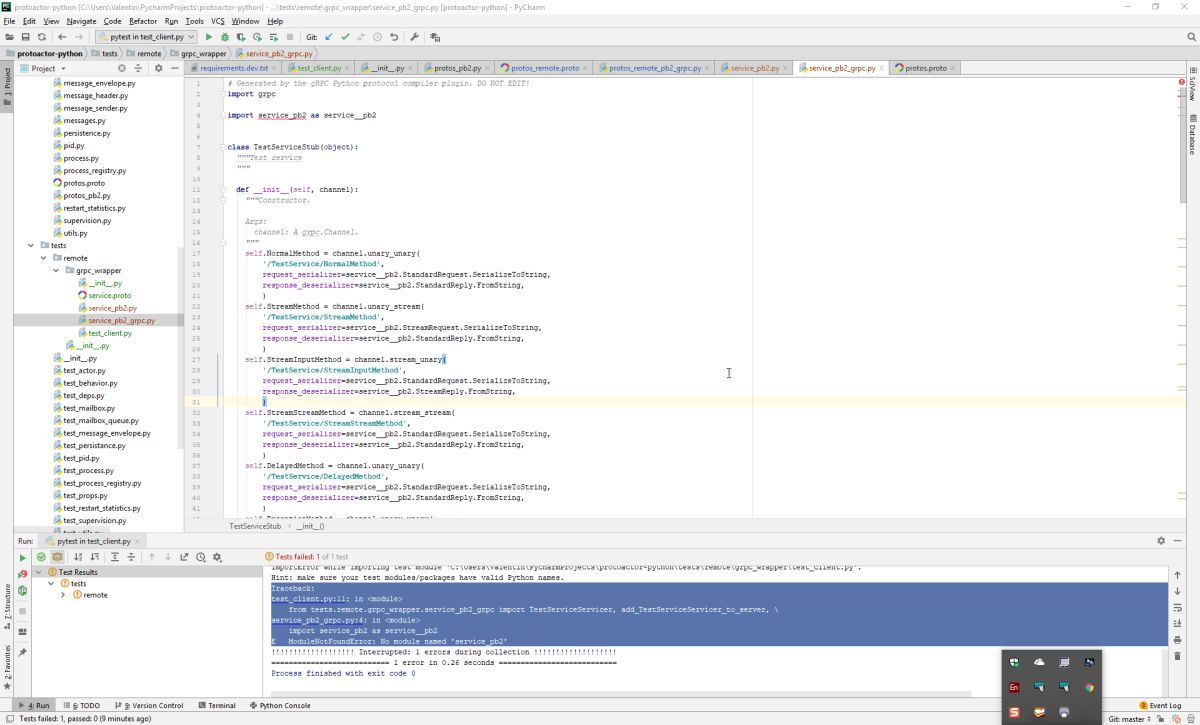This screenshot has height=725, width=1200.
Task: Open test history clock icon
Action: coord(201,557)
